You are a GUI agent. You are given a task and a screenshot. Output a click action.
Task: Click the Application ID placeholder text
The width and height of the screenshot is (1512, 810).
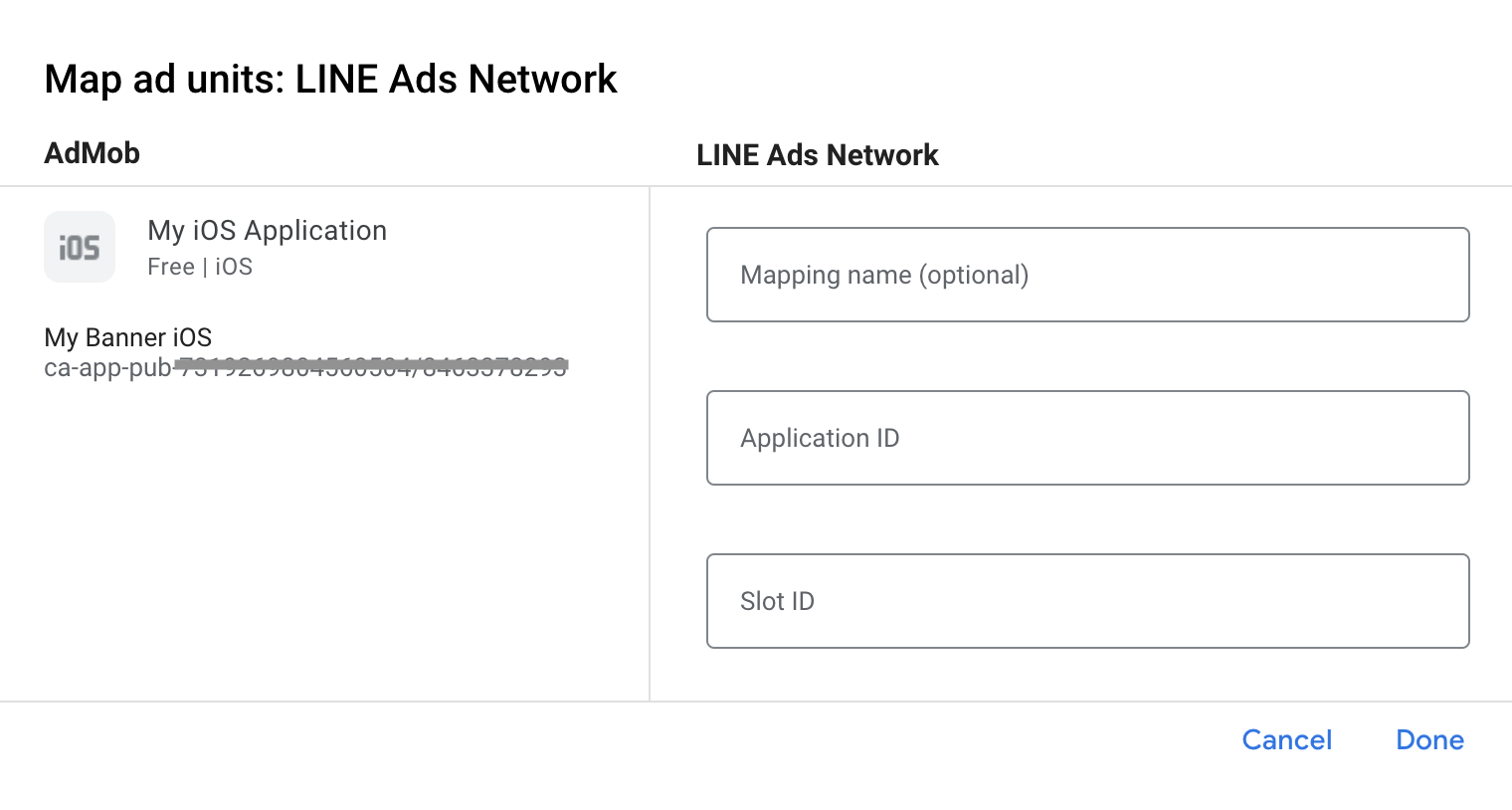(x=820, y=438)
